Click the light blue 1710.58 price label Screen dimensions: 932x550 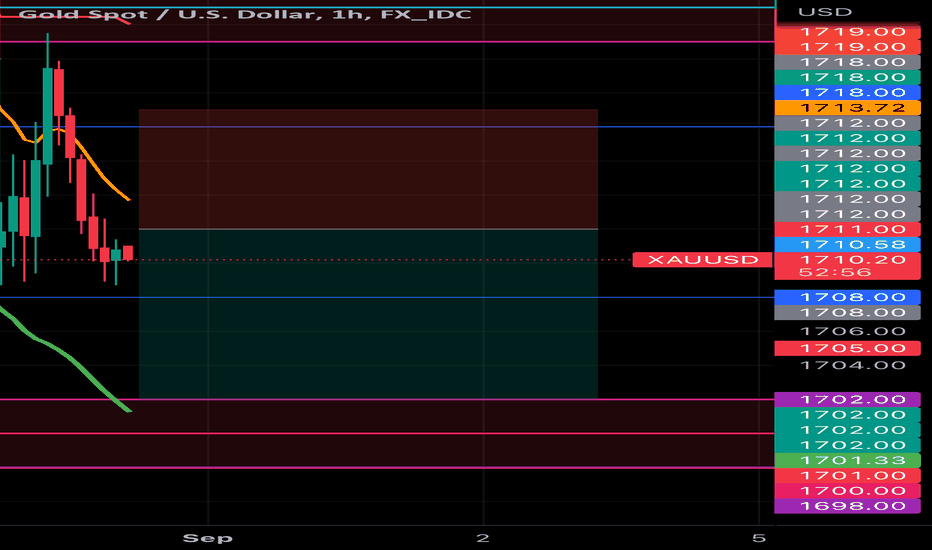pos(848,244)
